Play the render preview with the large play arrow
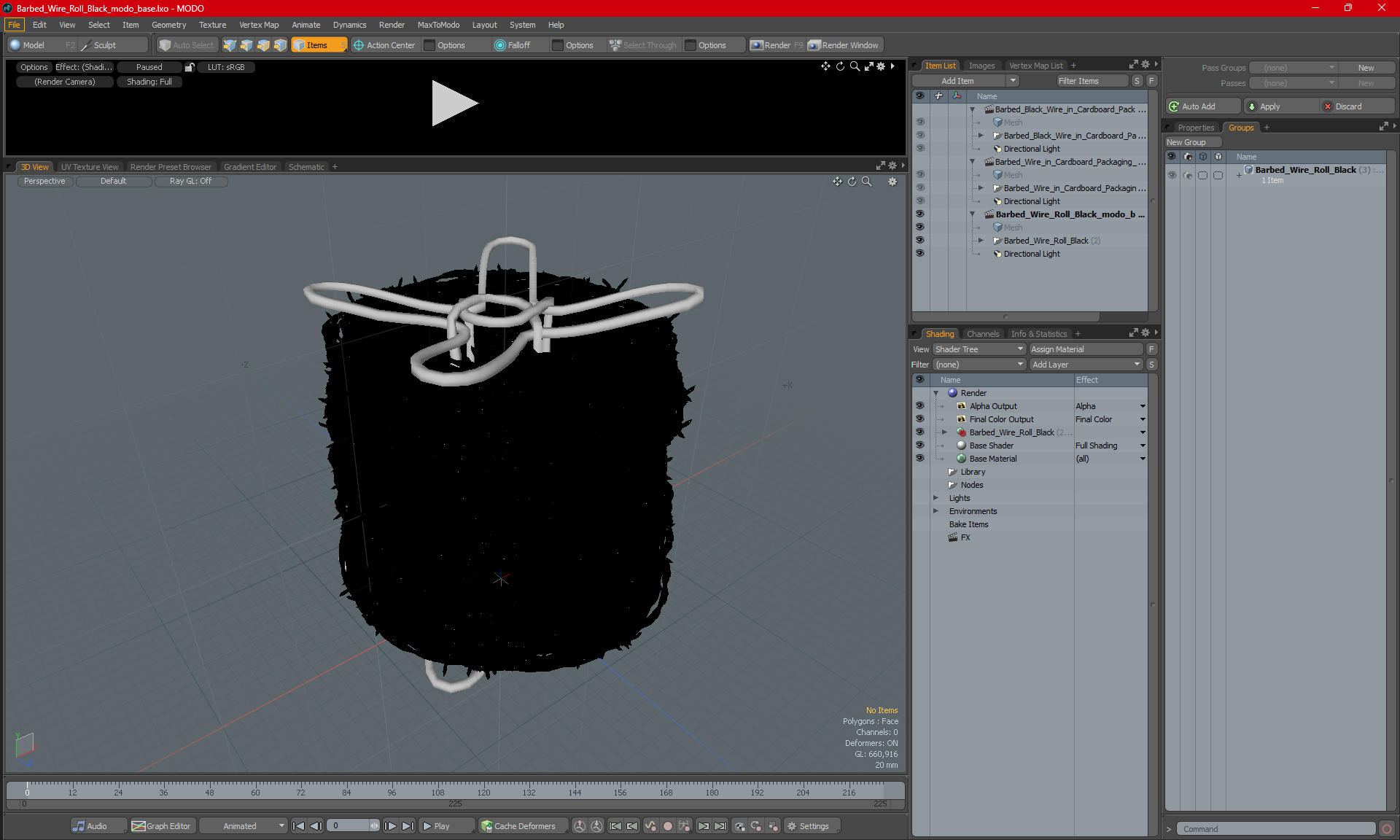Screen dimensions: 1400x840 click(454, 103)
